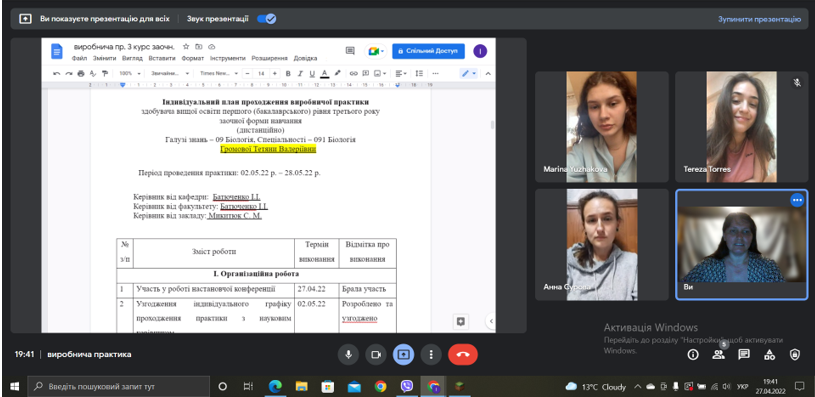This screenshot has height=397, width=815.
Task: Click the Add comment toolbar icon
Action: [x=366, y=73]
